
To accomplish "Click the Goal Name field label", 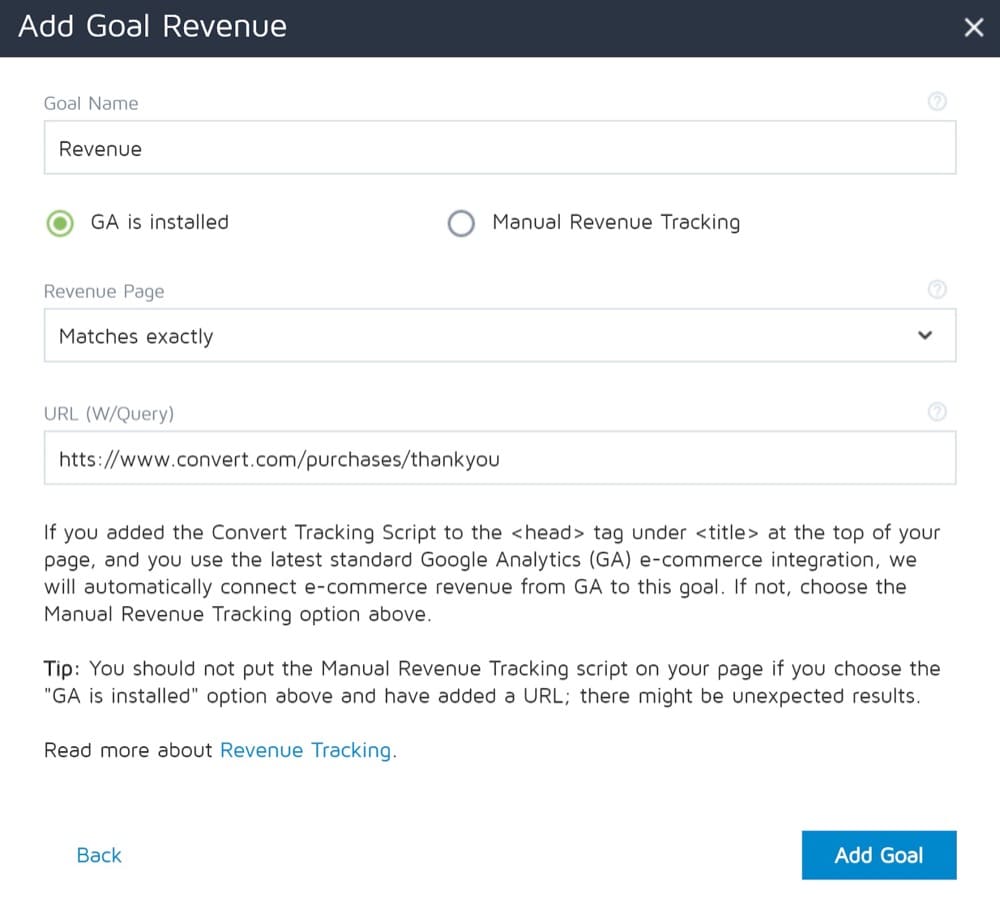I will (x=91, y=103).
